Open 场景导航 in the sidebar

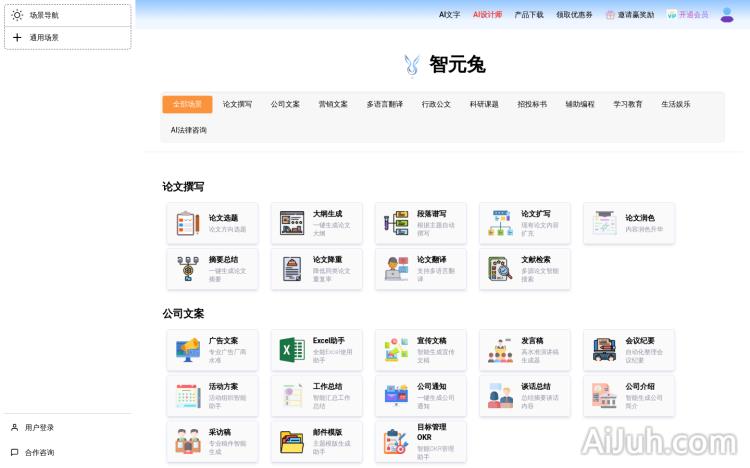point(68,15)
